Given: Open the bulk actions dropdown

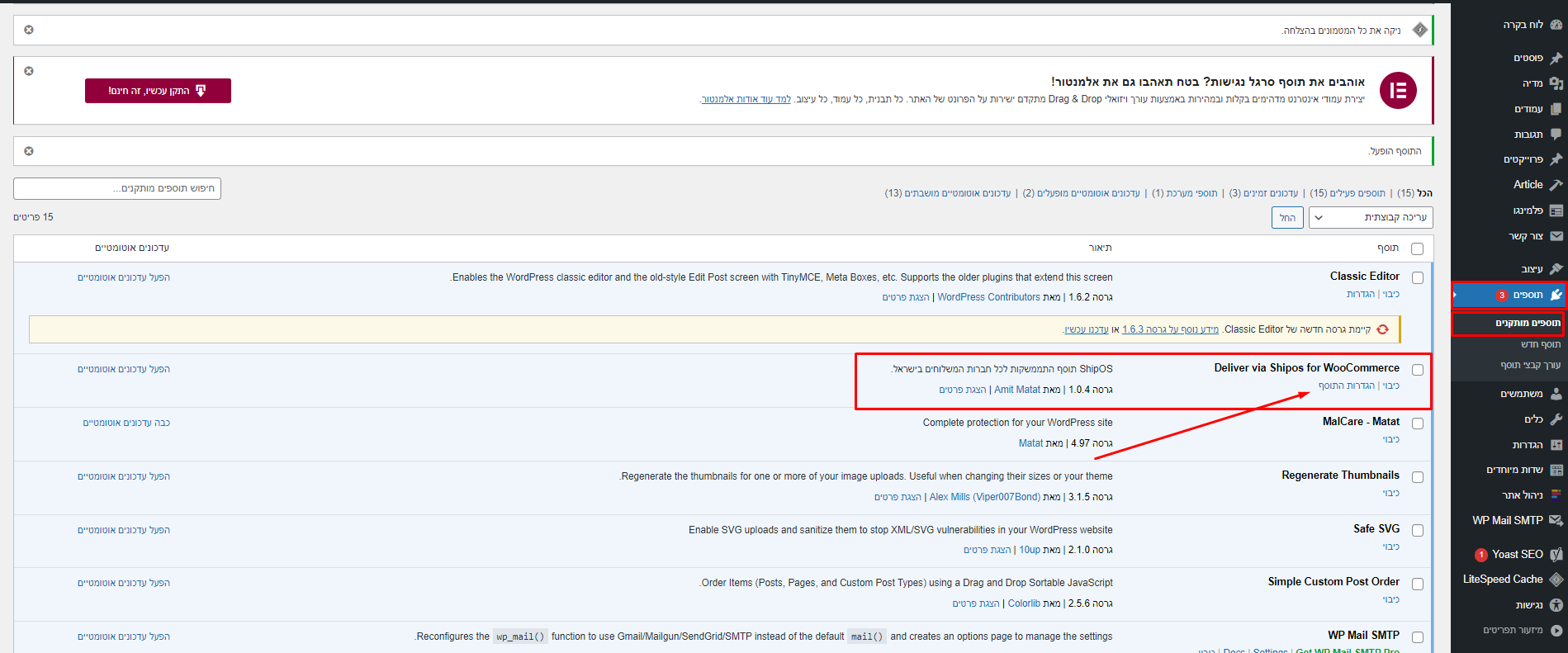Looking at the screenshot, I should (1371, 218).
